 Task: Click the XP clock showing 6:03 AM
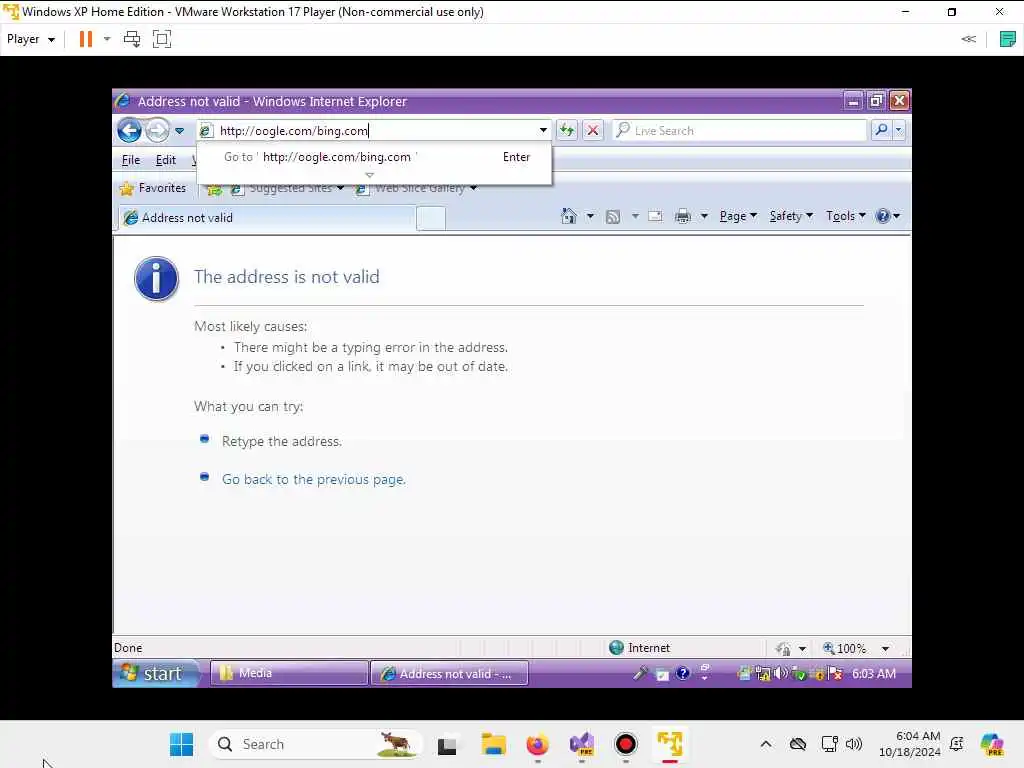874,673
